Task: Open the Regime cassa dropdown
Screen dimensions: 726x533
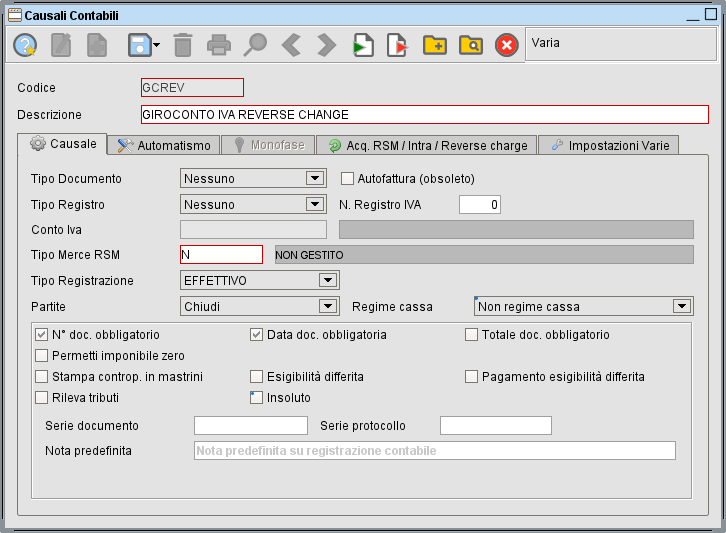Action: [x=682, y=306]
